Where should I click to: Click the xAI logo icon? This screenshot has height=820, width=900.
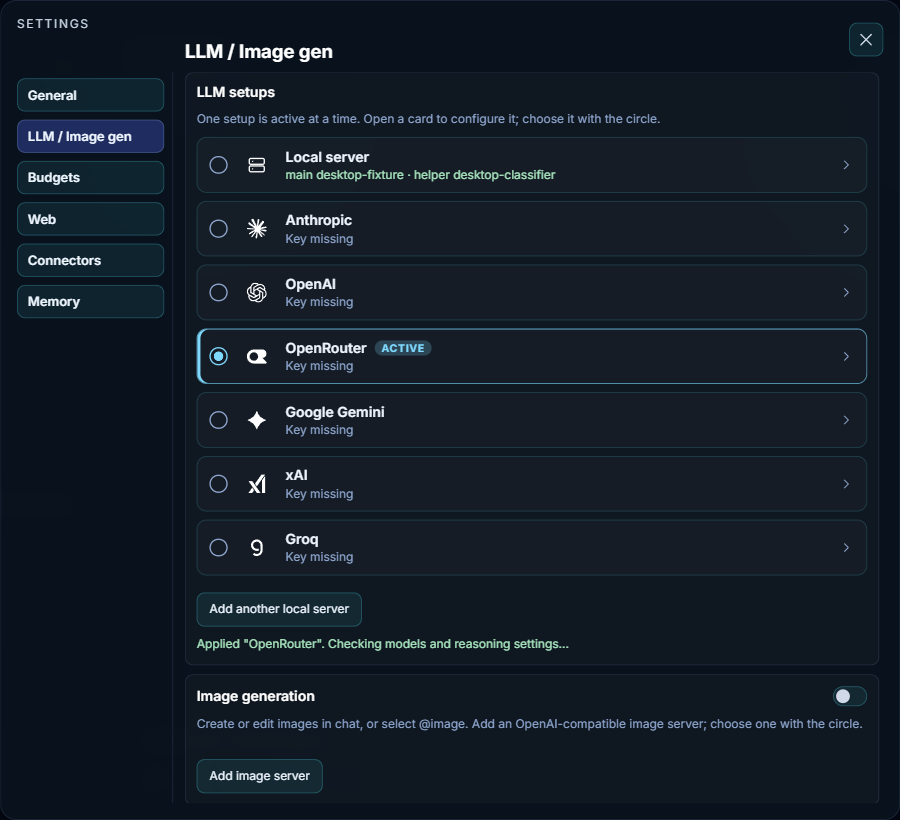(257, 484)
